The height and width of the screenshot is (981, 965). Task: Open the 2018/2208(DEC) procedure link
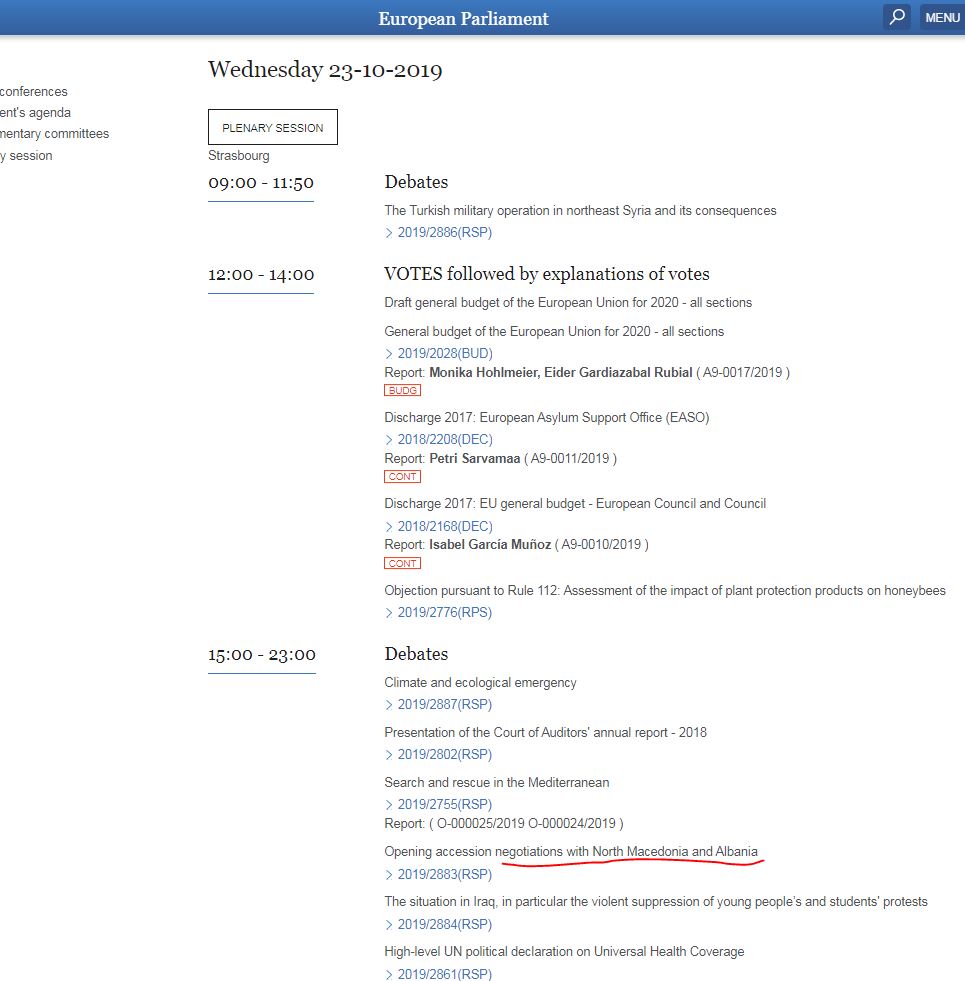coord(444,439)
